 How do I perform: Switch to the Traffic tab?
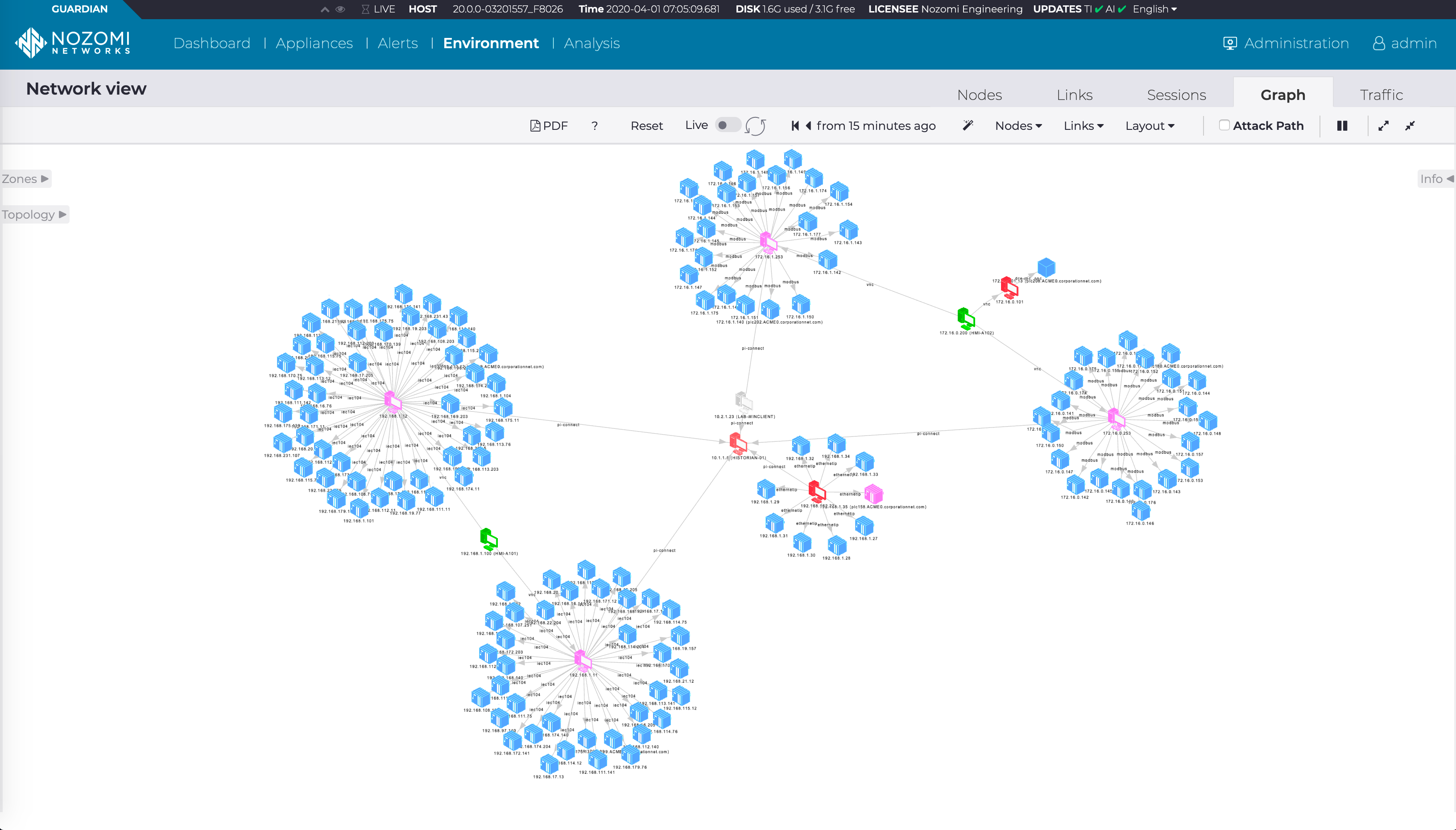tap(1381, 95)
